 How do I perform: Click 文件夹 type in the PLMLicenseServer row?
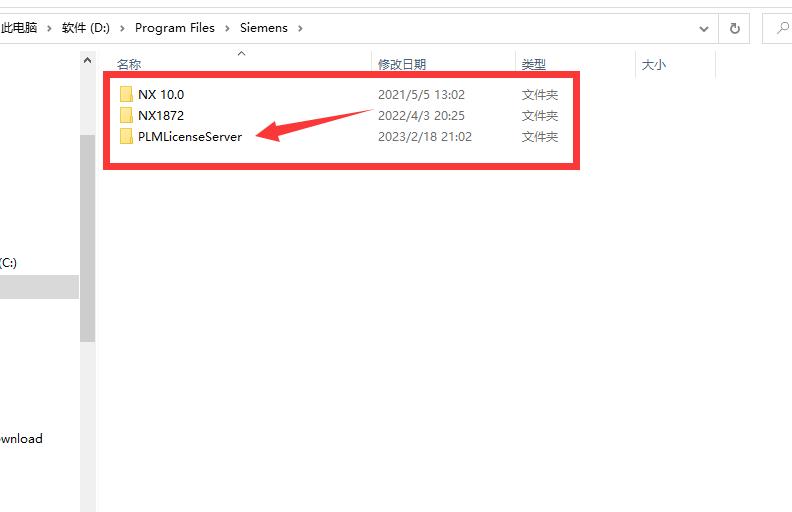click(x=539, y=137)
